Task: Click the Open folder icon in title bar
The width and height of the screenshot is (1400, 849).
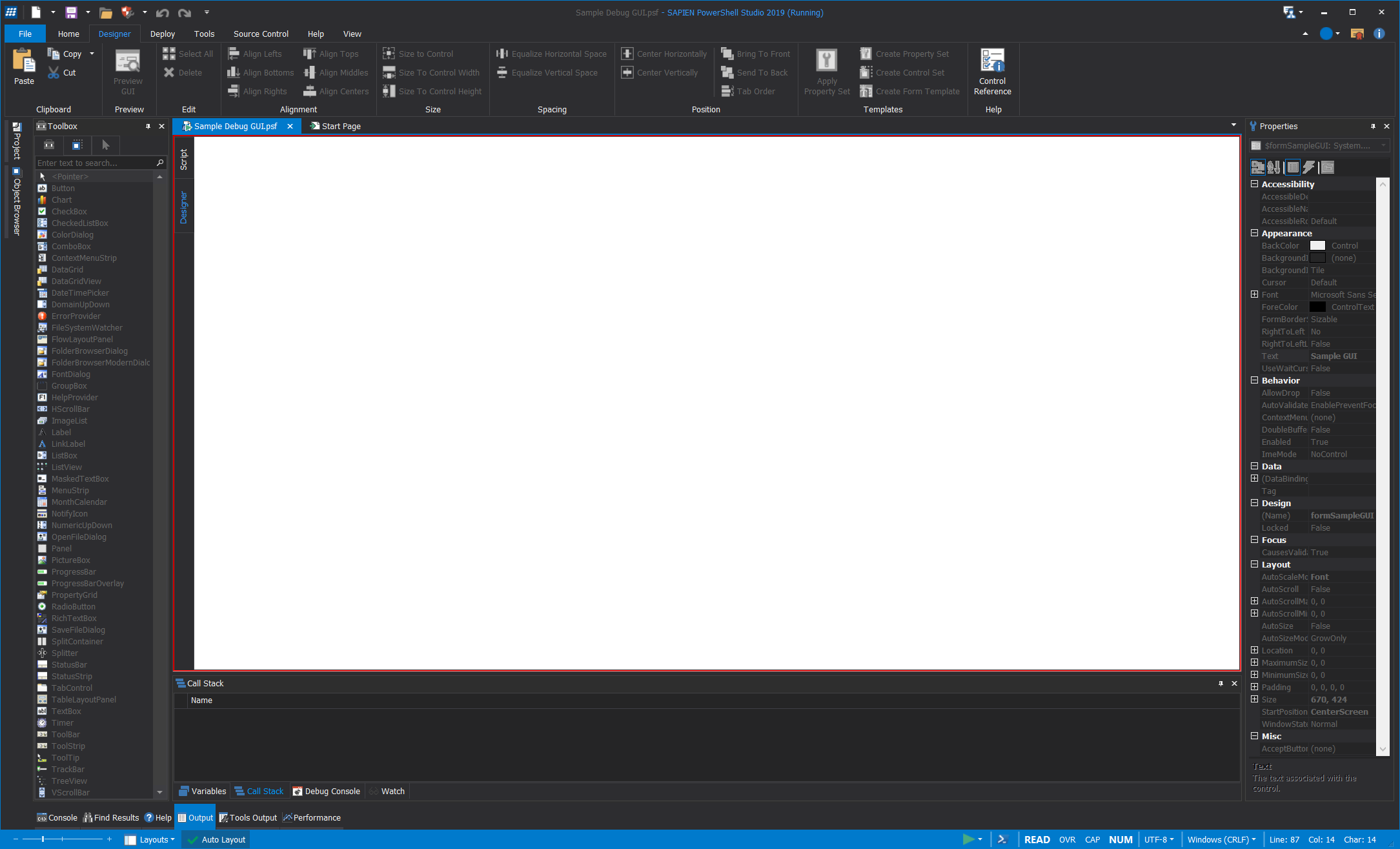Action: coord(106,12)
